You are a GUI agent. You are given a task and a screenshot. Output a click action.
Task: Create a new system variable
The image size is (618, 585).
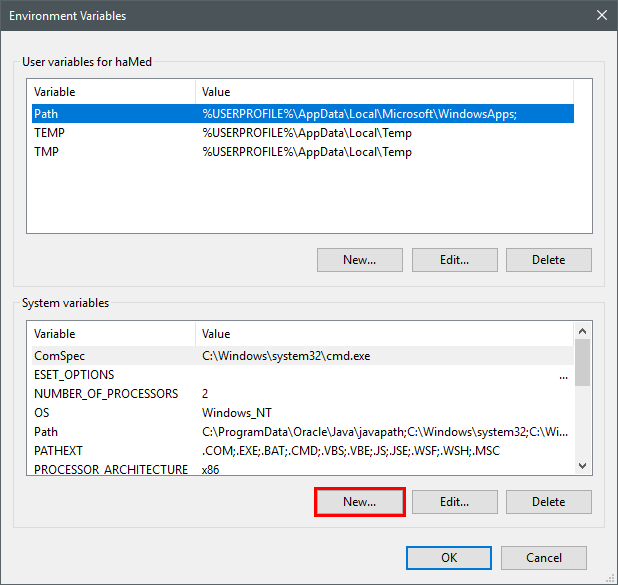click(x=359, y=502)
